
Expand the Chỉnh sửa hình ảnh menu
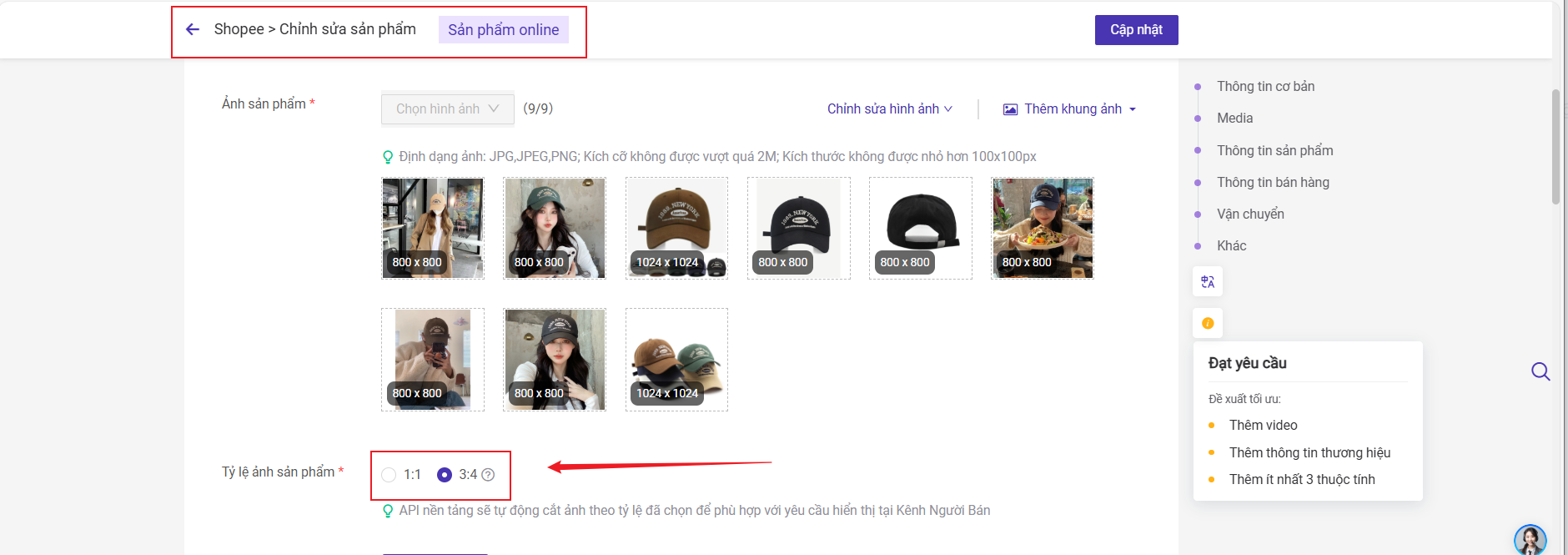pos(890,108)
